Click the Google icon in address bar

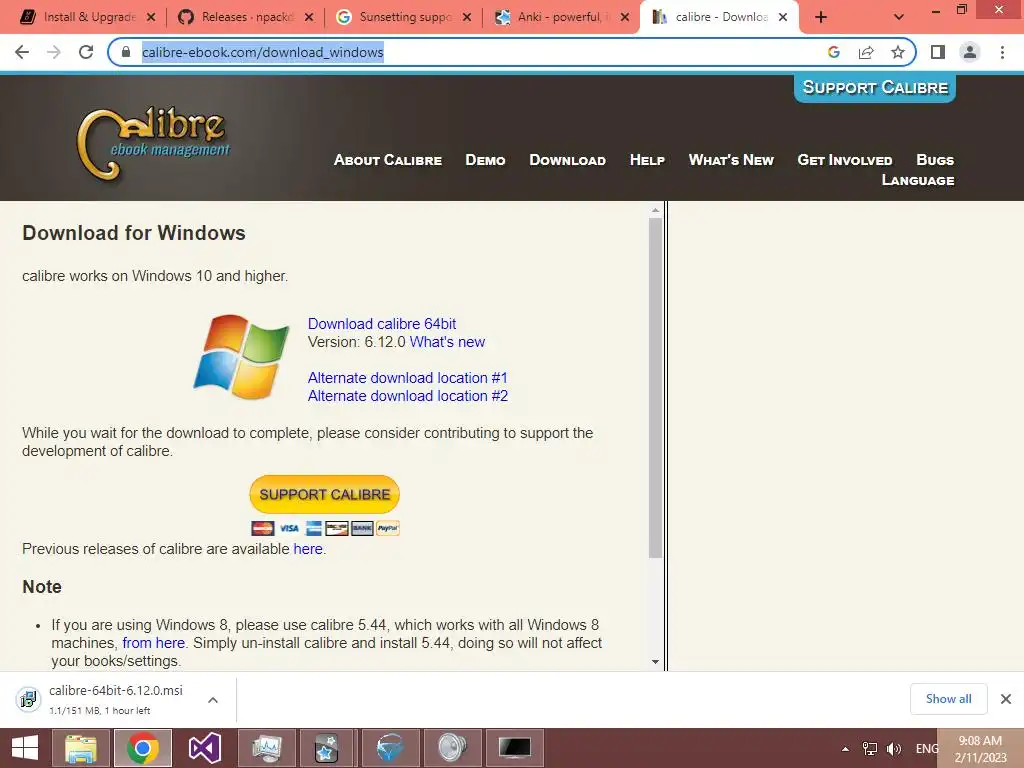(x=833, y=52)
